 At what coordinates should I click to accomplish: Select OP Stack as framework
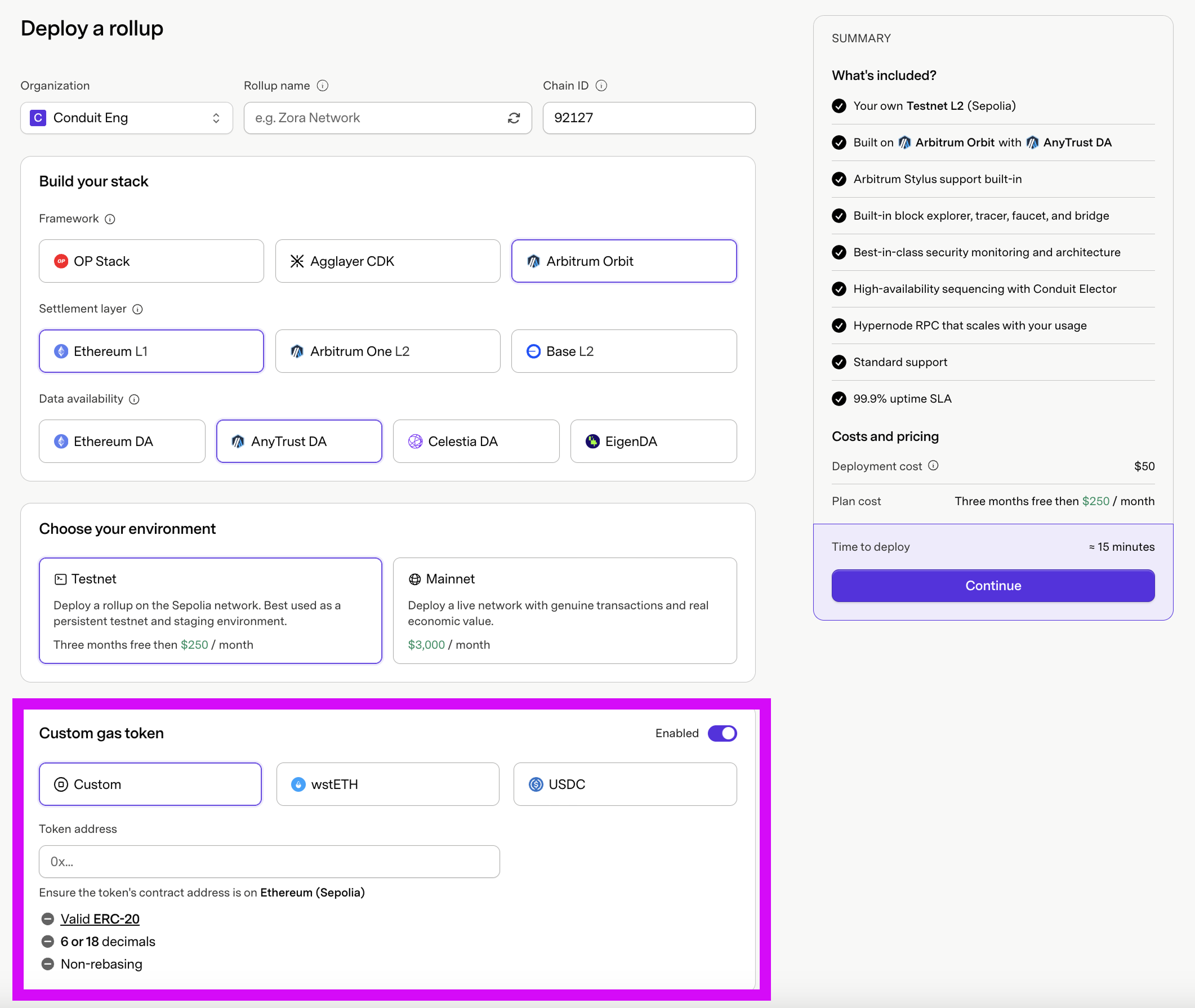pos(151,261)
